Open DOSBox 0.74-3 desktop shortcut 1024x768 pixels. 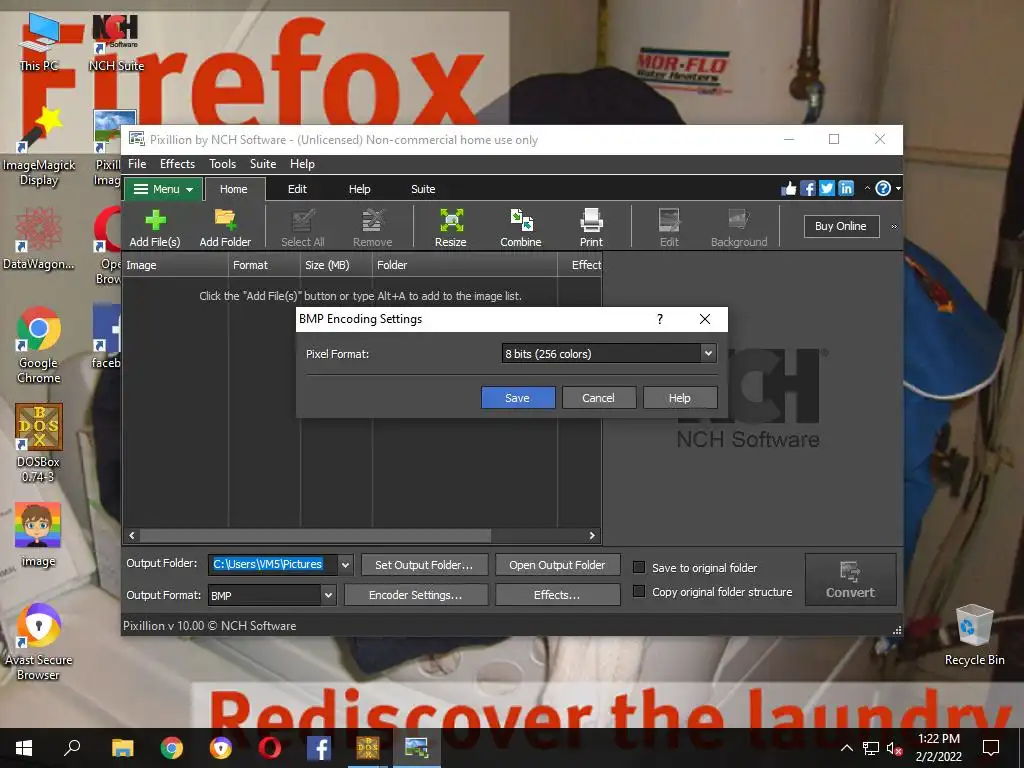pyautogui.click(x=39, y=443)
